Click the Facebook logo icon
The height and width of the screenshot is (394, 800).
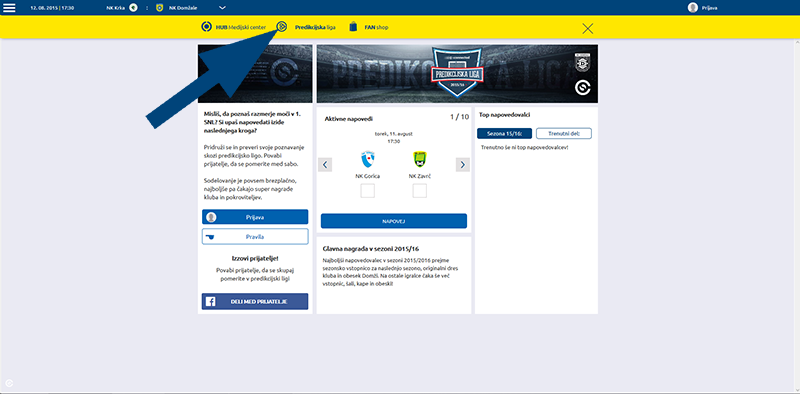coord(210,302)
